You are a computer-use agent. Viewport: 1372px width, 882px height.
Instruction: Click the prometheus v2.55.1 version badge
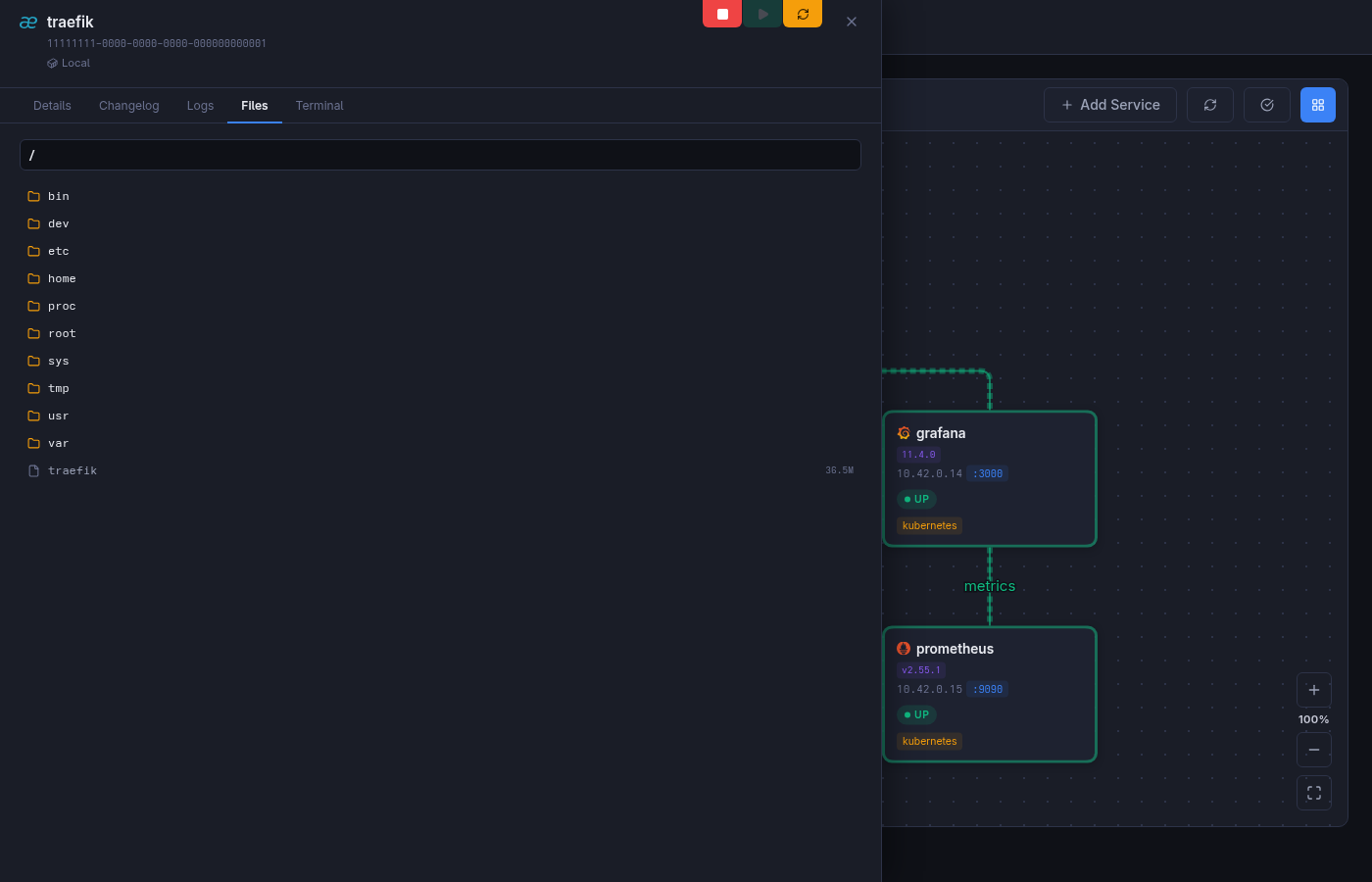921,670
